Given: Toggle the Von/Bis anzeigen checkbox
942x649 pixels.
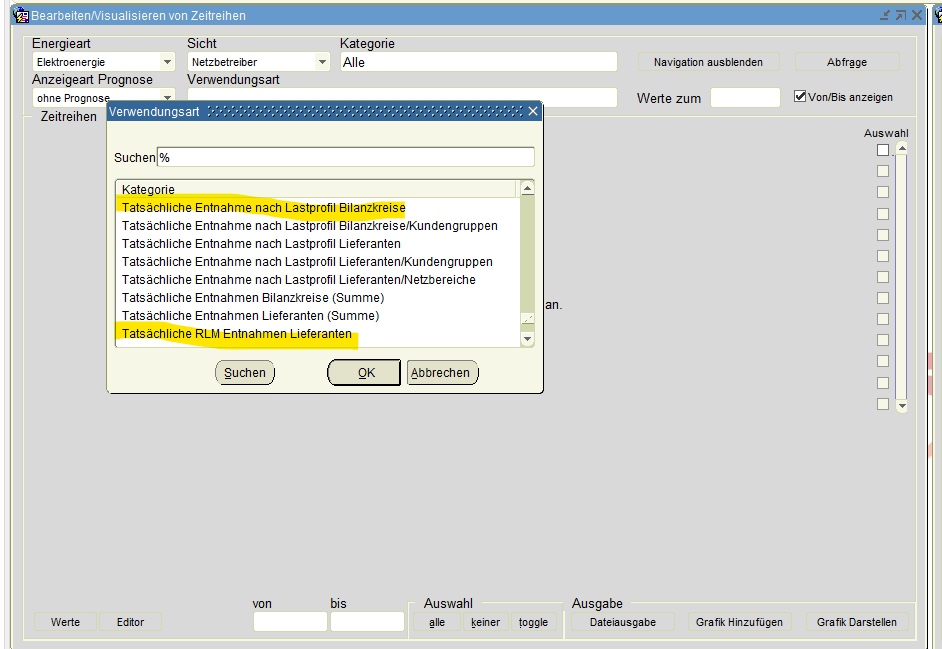Looking at the screenshot, I should pos(800,97).
